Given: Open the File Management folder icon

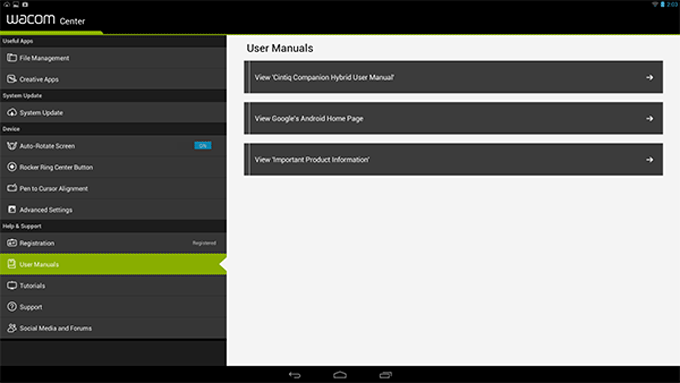Looking at the screenshot, I should click(12, 58).
